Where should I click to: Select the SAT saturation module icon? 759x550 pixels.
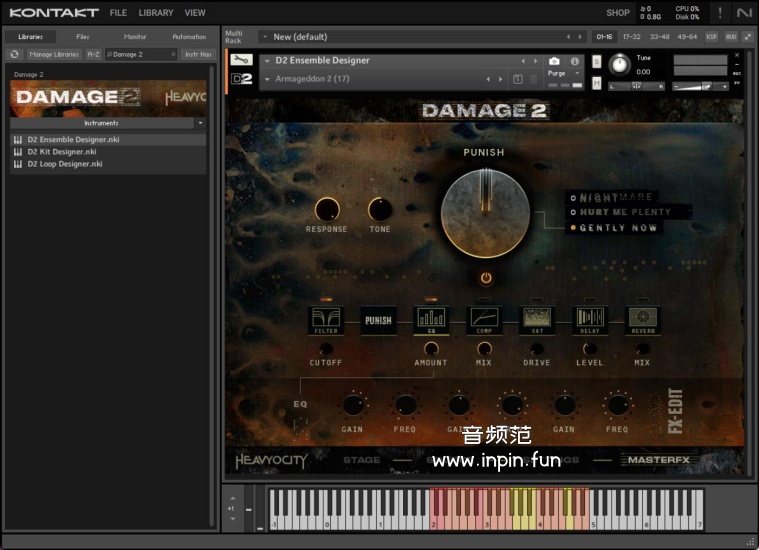point(537,320)
